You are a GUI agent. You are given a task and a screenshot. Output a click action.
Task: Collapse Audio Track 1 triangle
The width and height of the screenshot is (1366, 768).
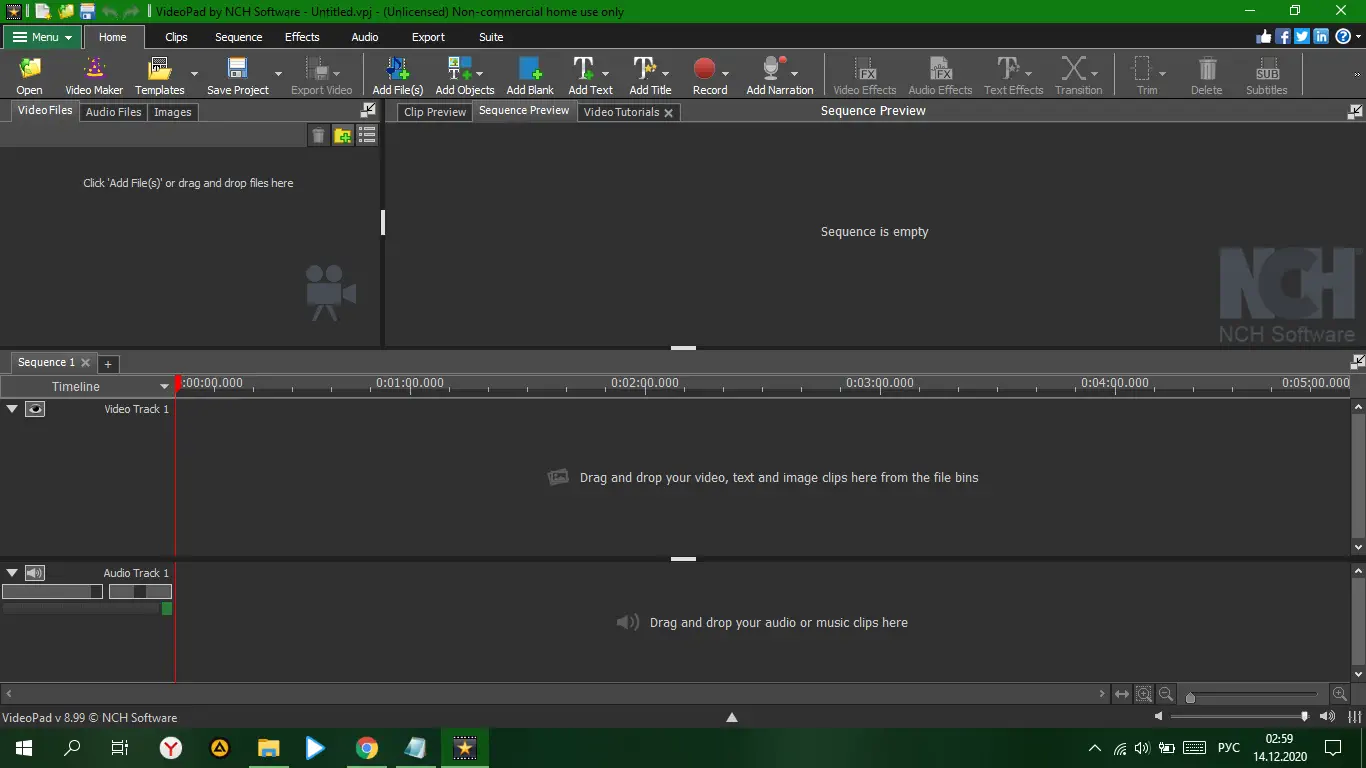(12, 573)
